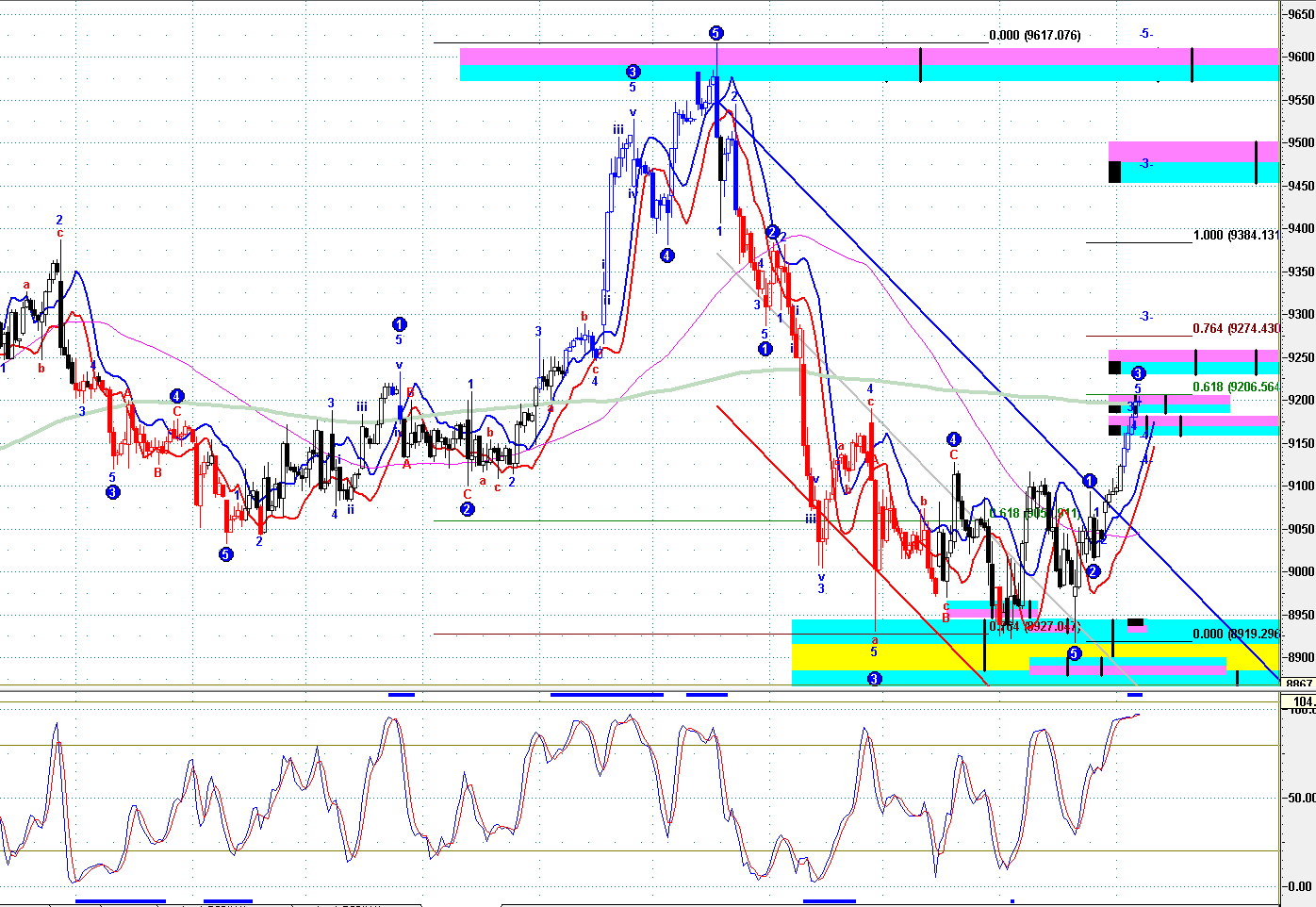Click the 0.000 (9617.076) Fibonacci label

[x=1034, y=36]
